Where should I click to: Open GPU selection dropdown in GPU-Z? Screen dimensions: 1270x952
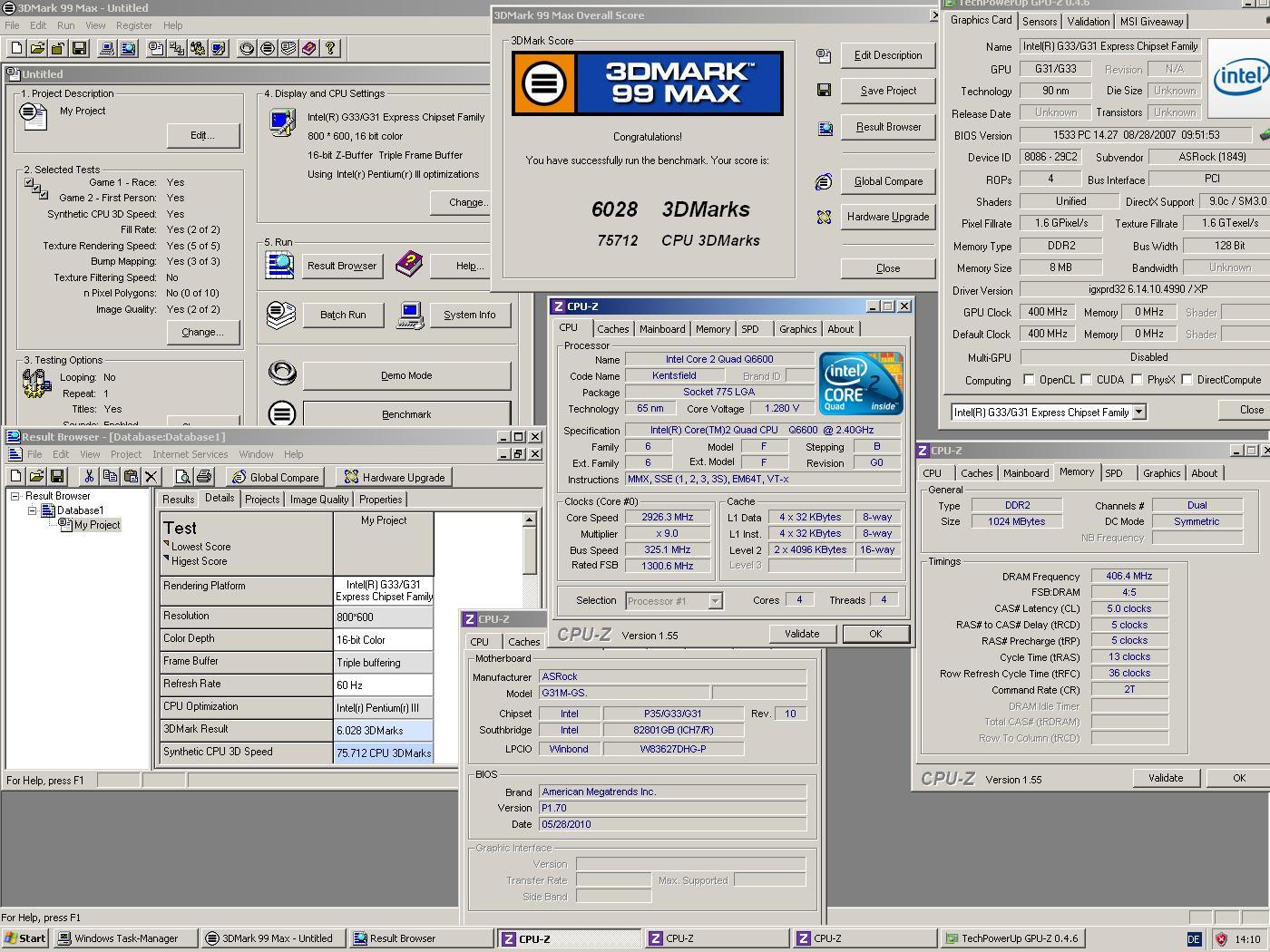coord(1139,412)
